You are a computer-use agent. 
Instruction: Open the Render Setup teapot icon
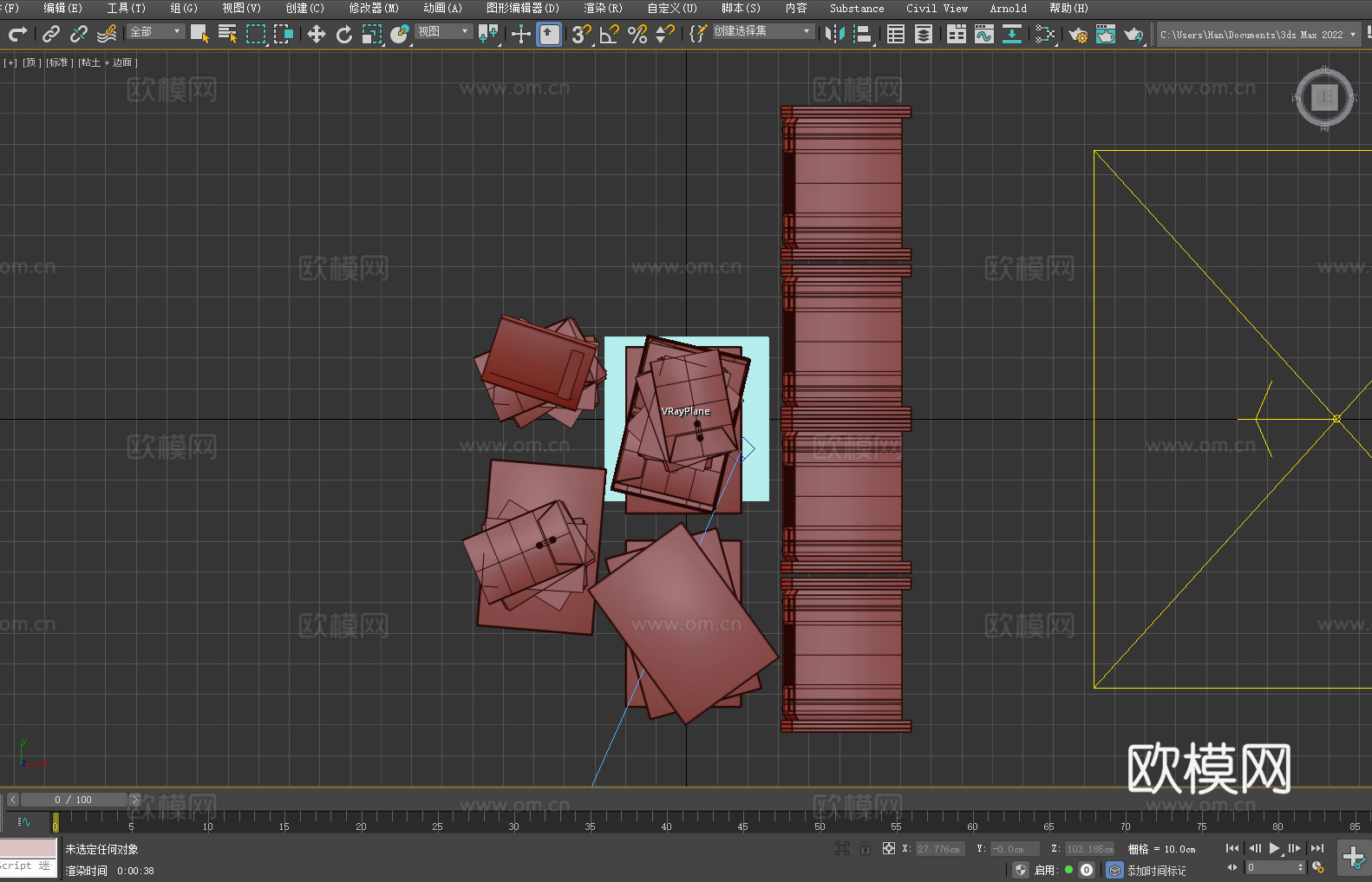1078,34
